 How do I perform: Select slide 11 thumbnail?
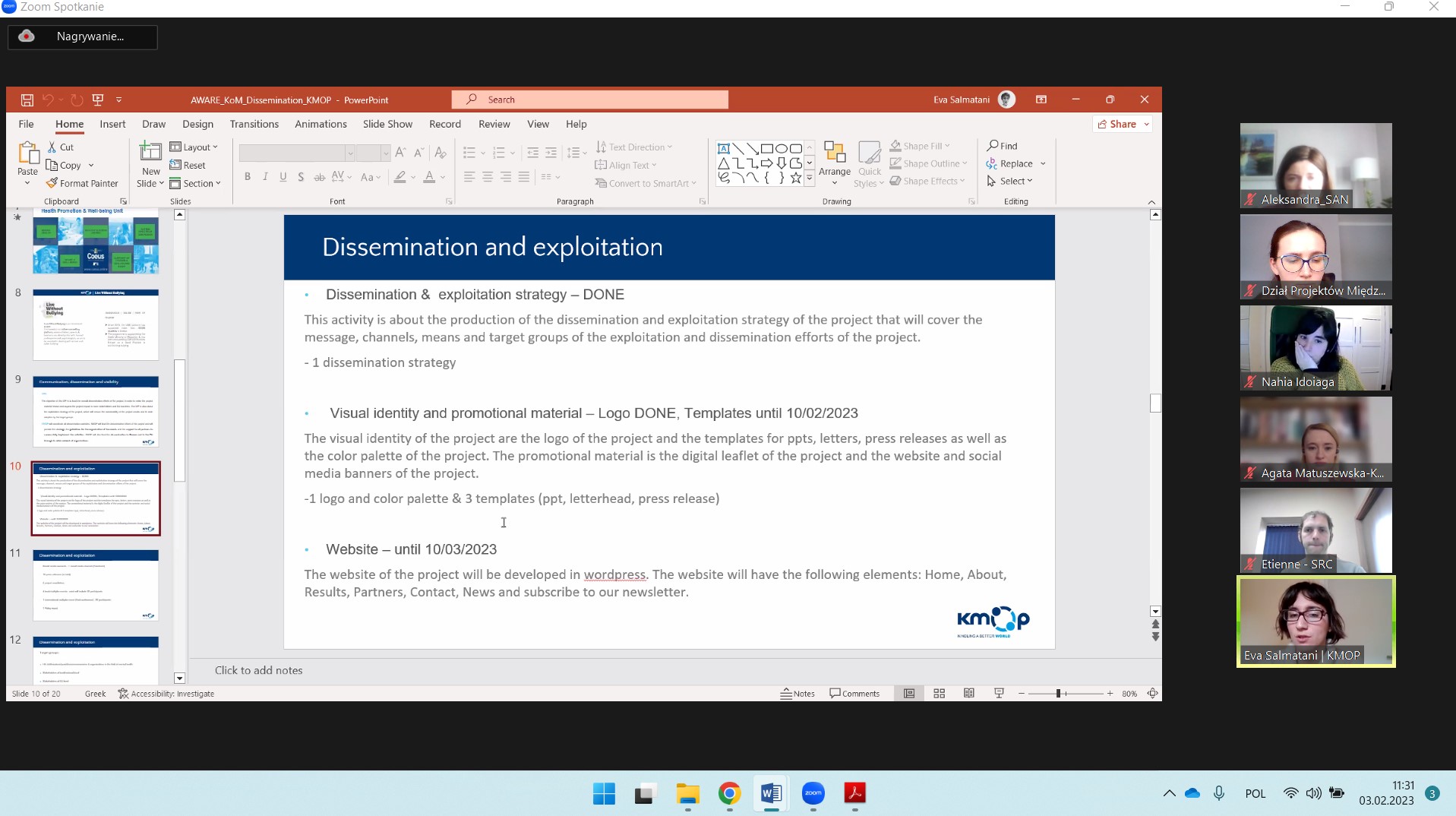[96, 585]
